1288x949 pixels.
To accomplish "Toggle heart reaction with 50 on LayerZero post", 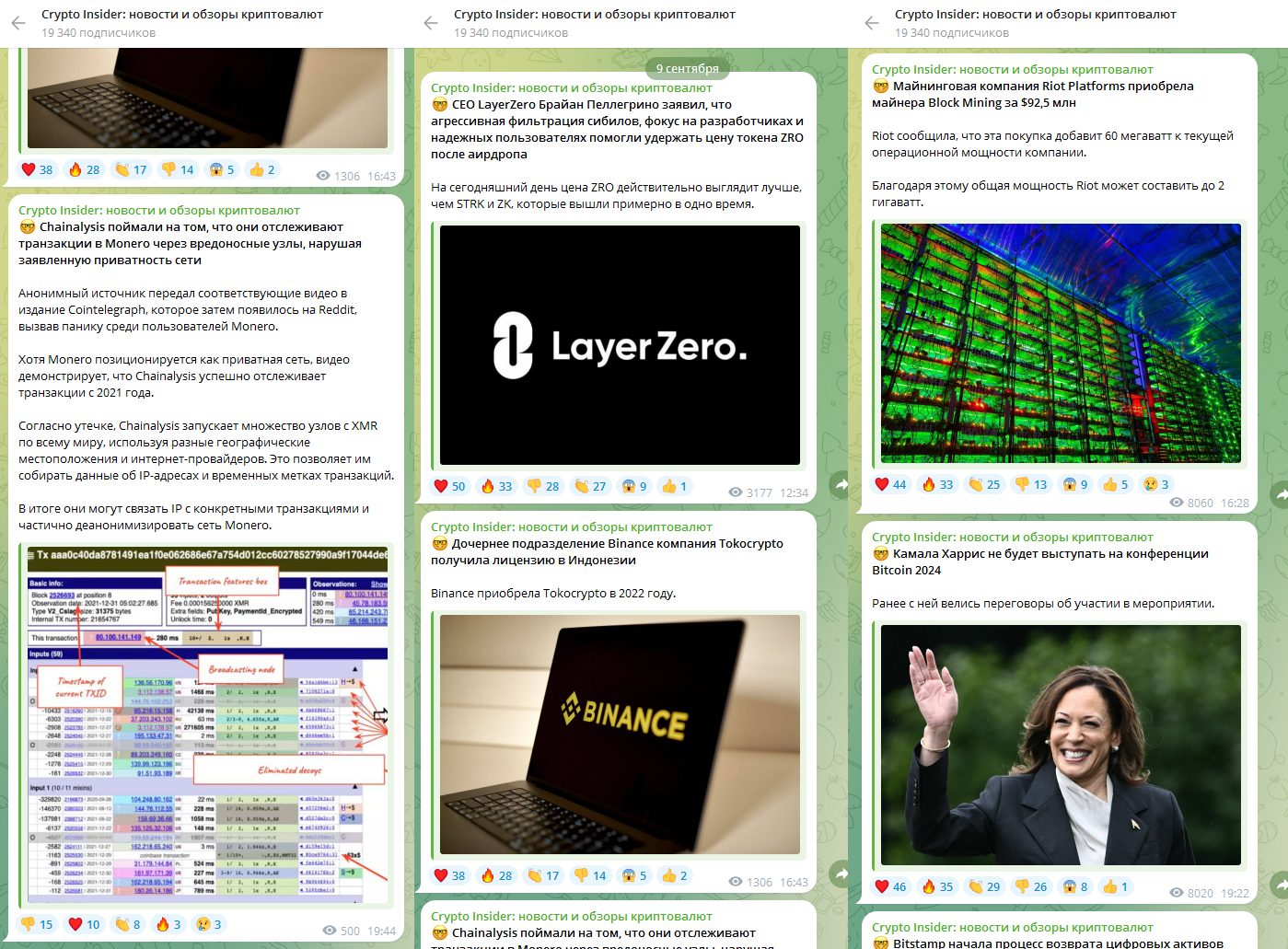I will [450, 486].
